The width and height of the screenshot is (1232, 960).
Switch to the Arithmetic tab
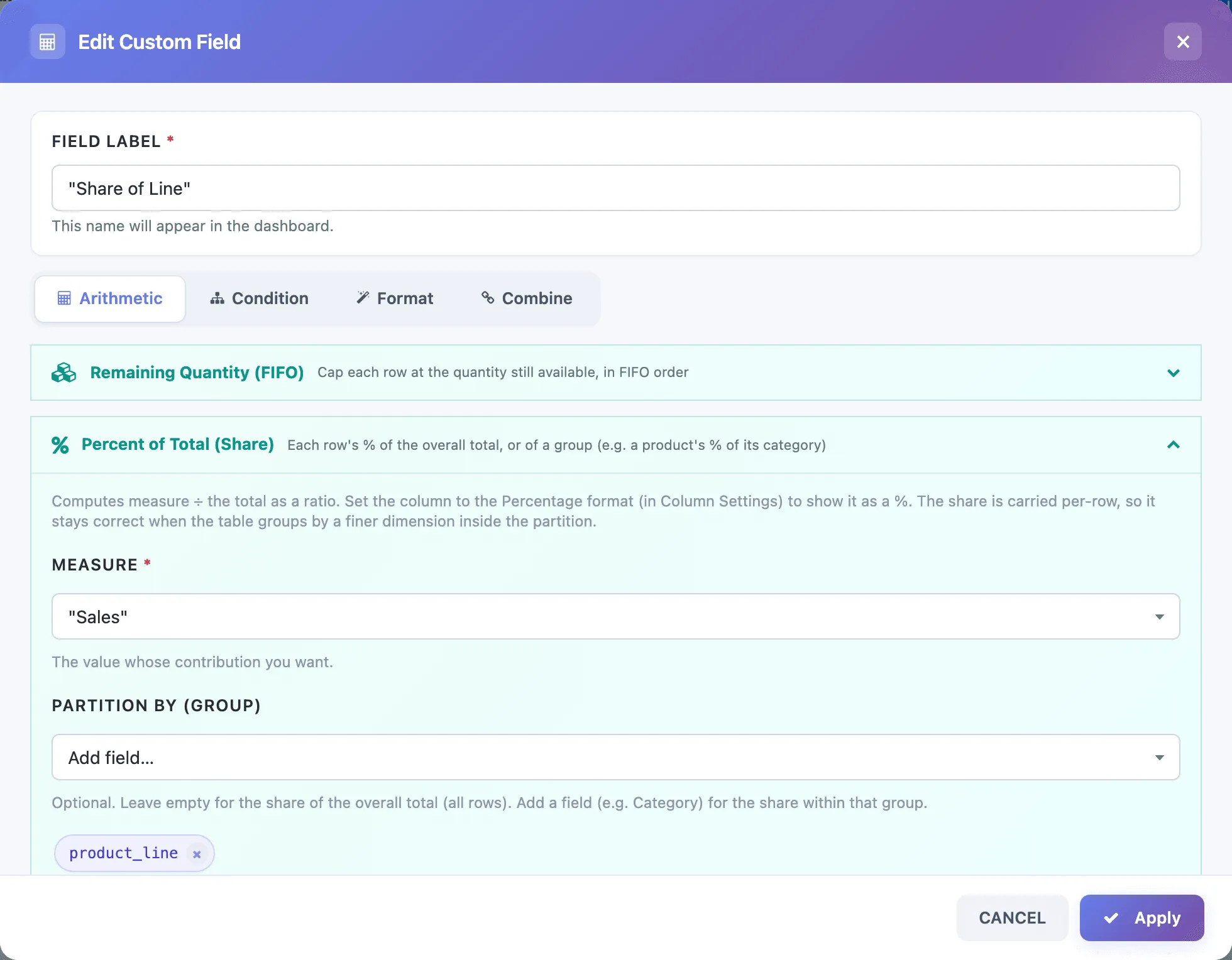click(x=110, y=298)
